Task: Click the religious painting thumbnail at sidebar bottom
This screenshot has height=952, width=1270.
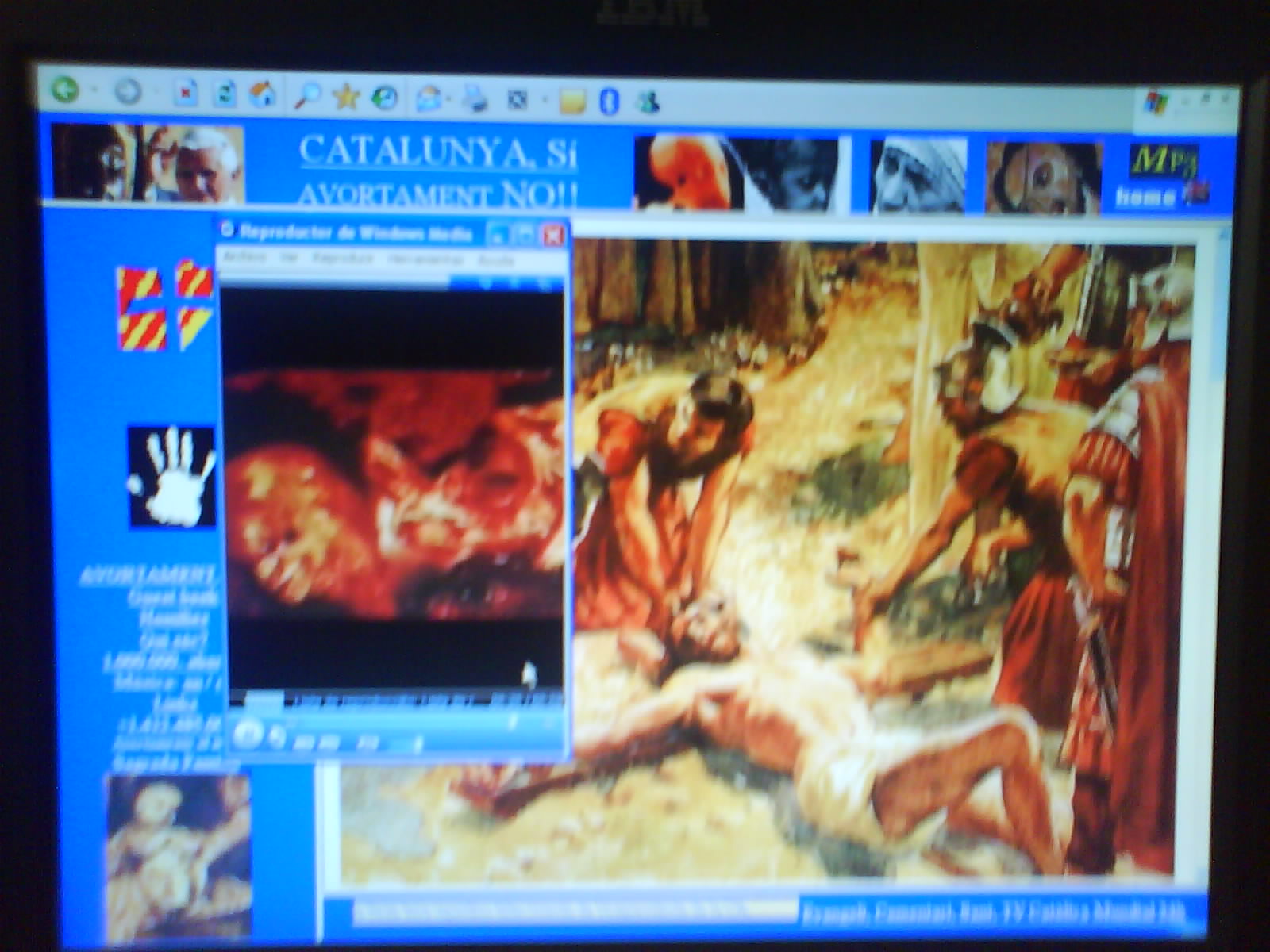Action: click(x=179, y=857)
